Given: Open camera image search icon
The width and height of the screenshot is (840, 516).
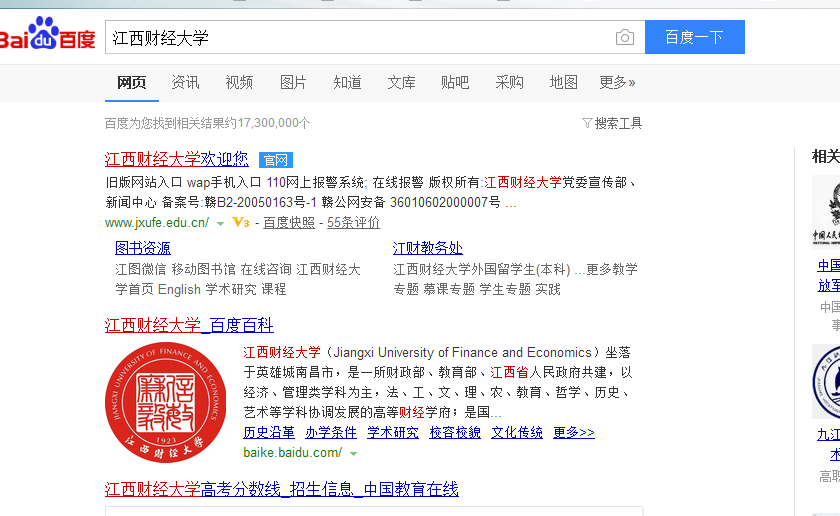Looking at the screenshot, I should (x=625, y=38).
